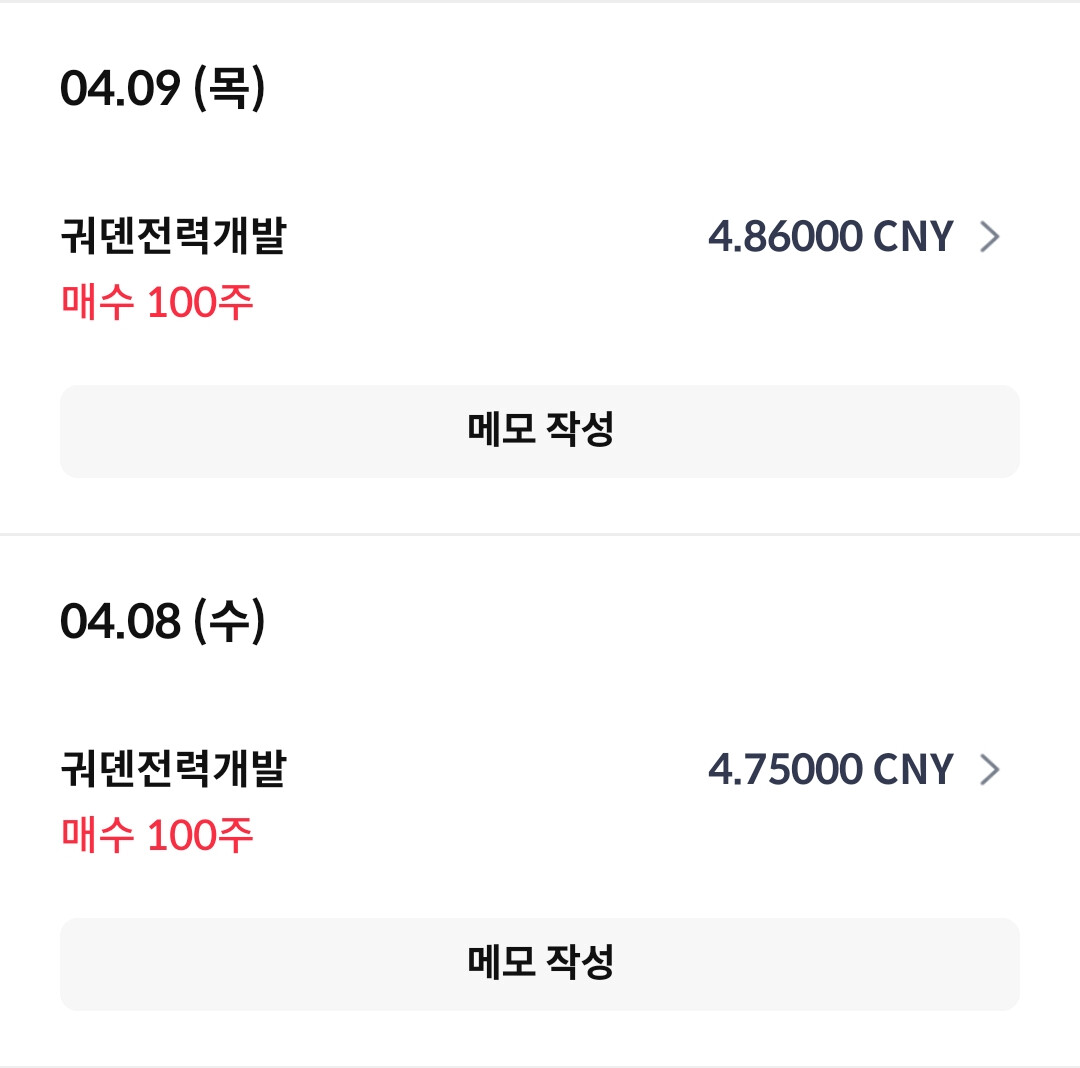This screenshot has height=1068, width=1080.
Task: Tap the (목) weekday text
Action: 229,89
